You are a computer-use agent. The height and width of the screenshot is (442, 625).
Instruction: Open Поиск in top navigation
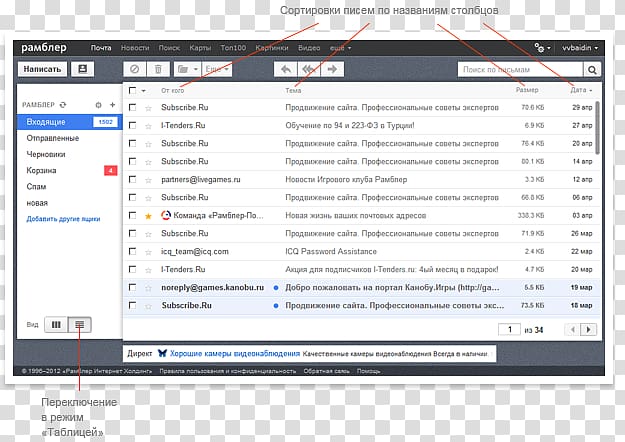click(169, 48)
